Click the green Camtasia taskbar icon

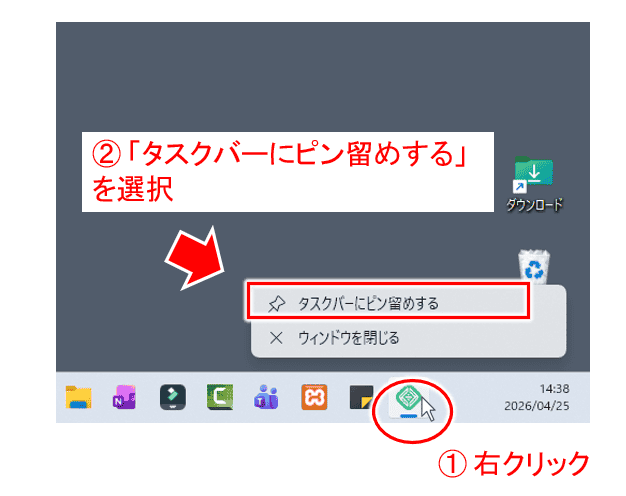(x=220, y=397)
